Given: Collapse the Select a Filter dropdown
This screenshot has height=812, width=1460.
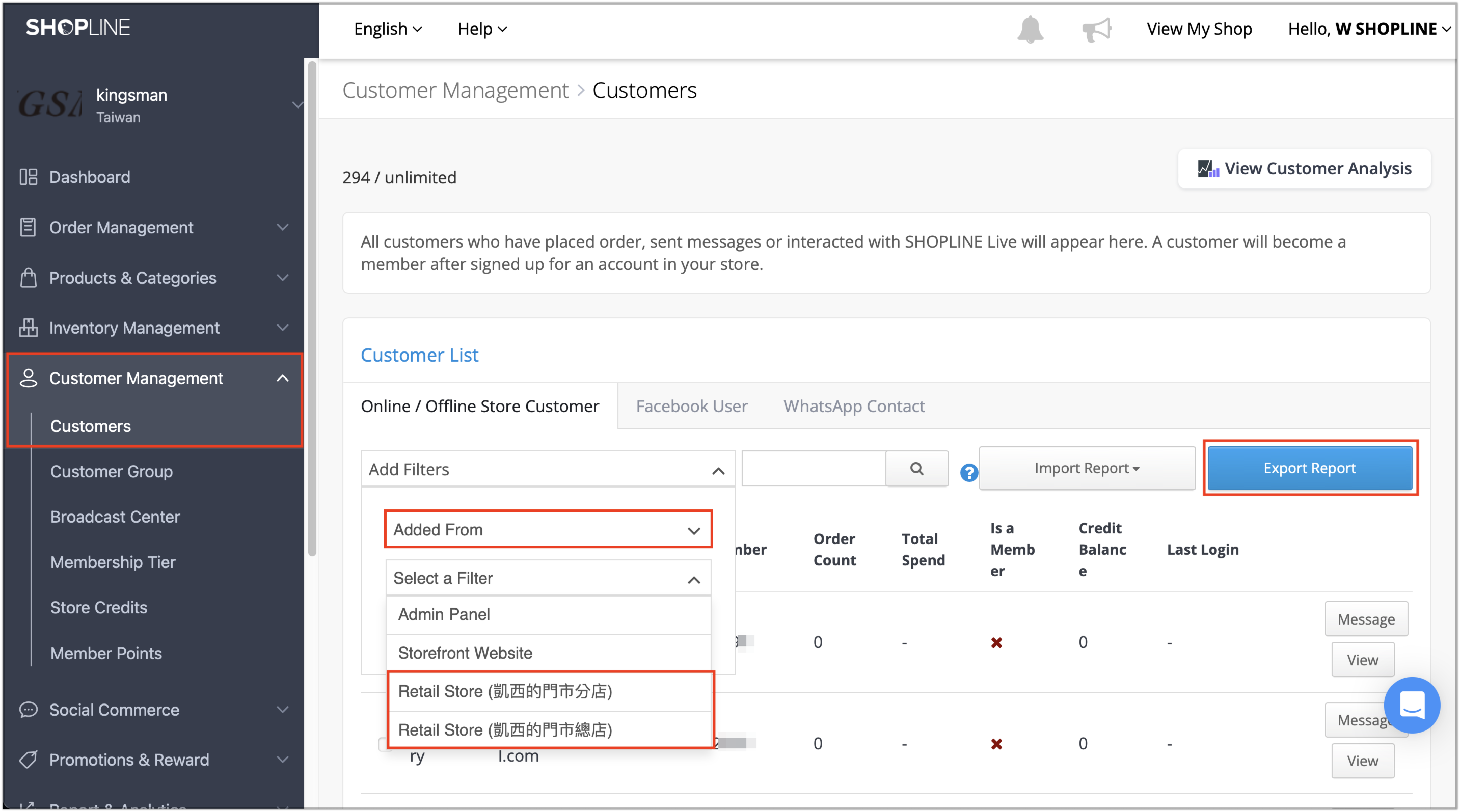Looking at the screenshot, I should (548, 578).
